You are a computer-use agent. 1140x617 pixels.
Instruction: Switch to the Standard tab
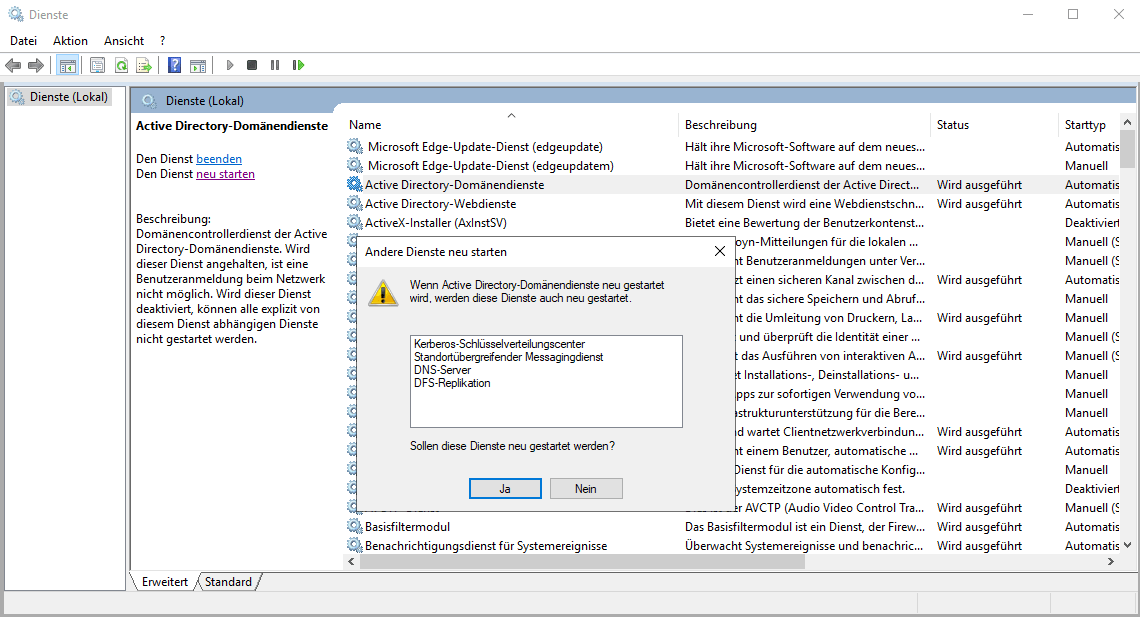pos(229,582)
